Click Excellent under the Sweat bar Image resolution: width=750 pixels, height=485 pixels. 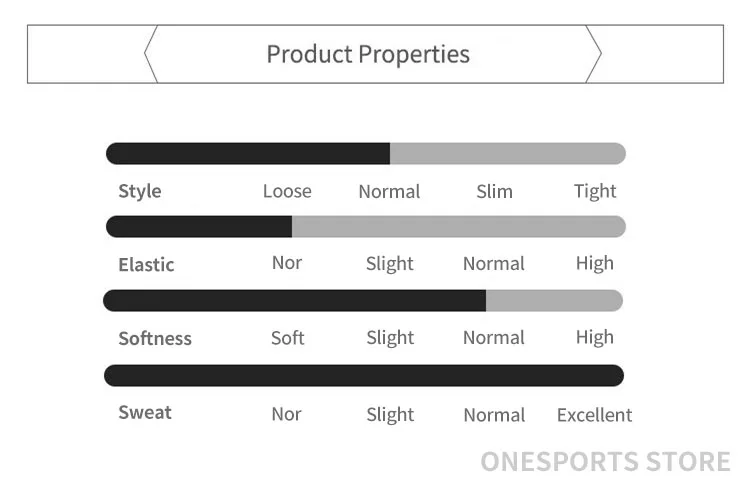pyautogui.click(x=595, y=415)
